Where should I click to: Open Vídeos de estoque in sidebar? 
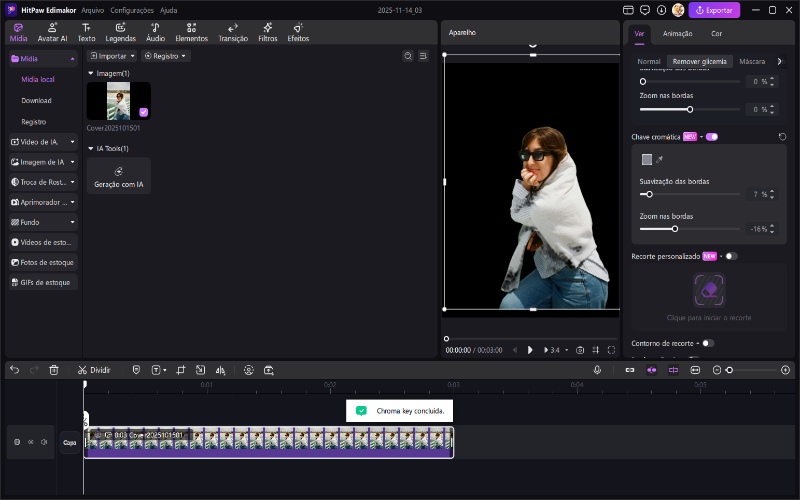pos(43,242)
